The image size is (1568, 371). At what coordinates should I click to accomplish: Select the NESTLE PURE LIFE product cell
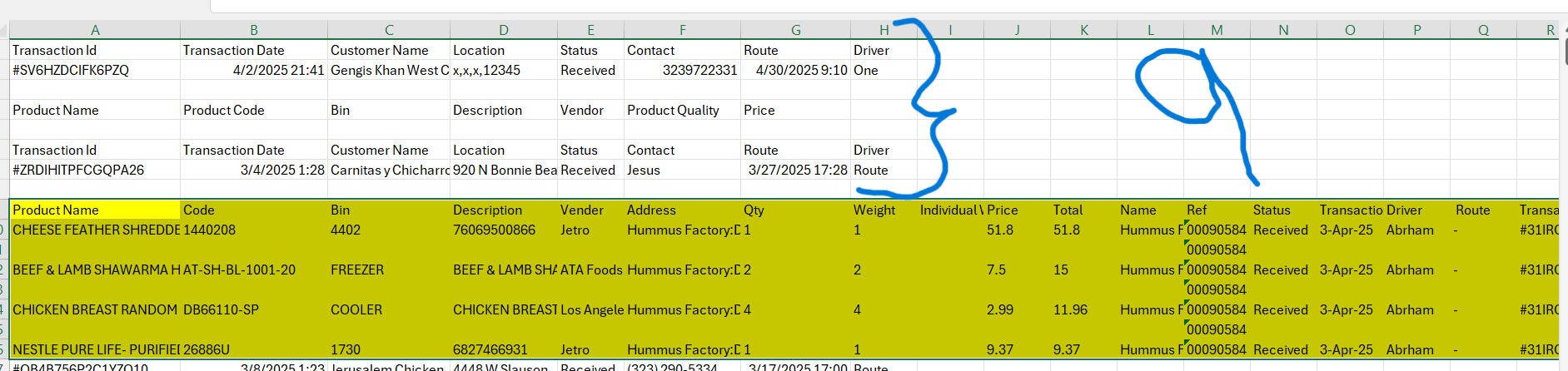pos(95,350)
